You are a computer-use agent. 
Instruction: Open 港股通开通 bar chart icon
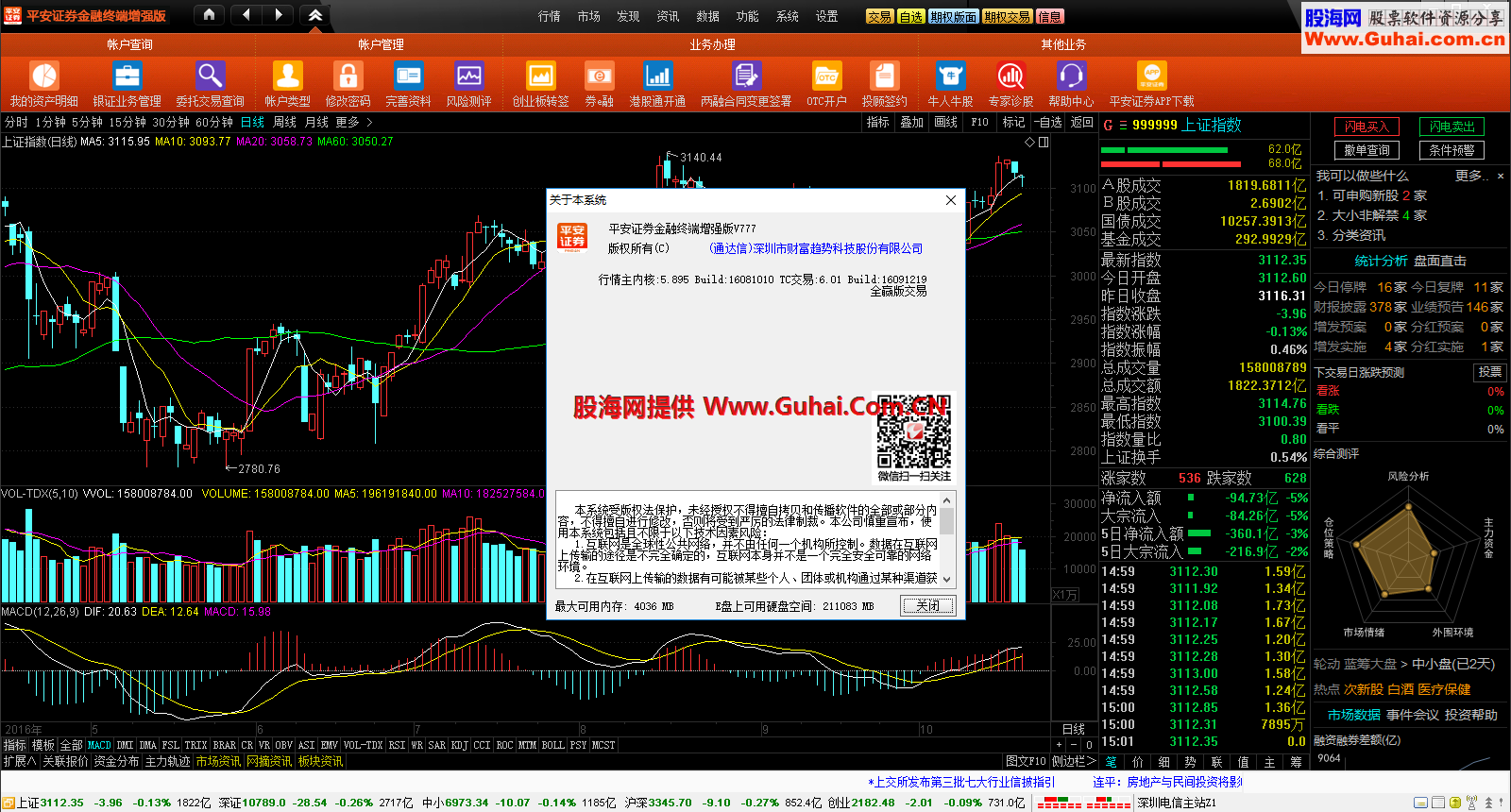pos(657,76)
